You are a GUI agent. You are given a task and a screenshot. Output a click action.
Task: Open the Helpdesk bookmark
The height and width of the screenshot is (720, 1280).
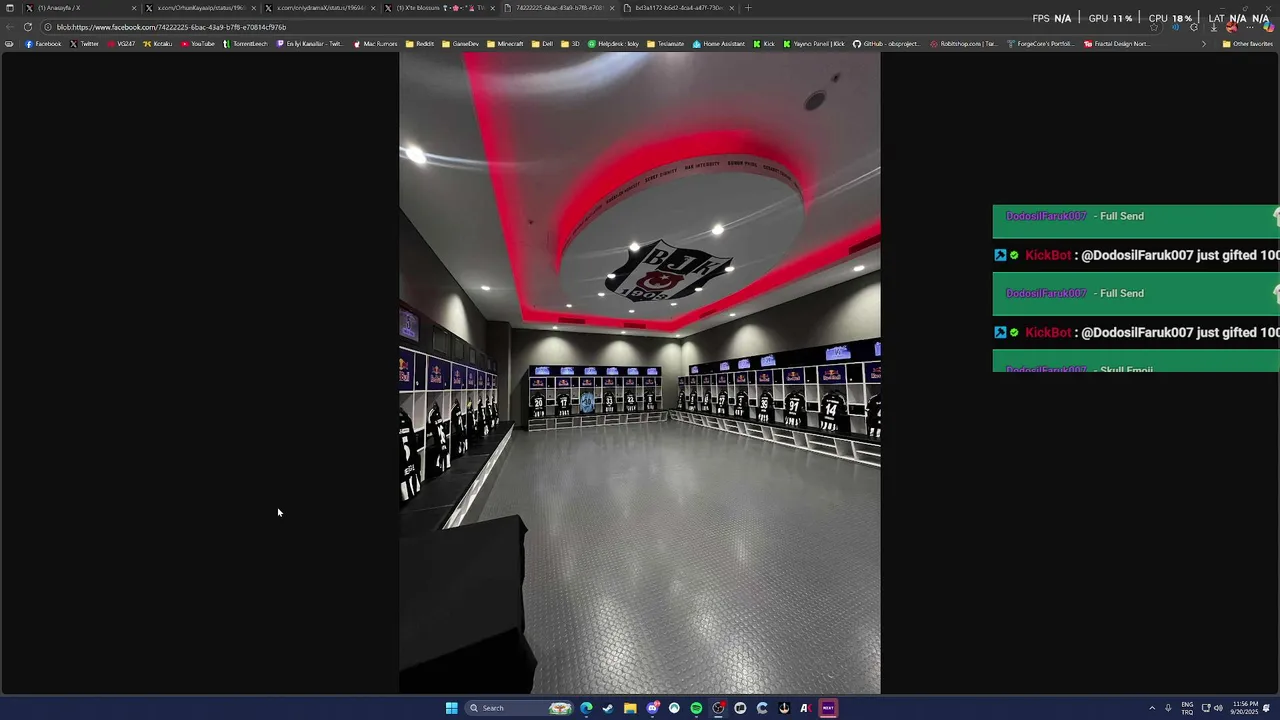point(613,44)
